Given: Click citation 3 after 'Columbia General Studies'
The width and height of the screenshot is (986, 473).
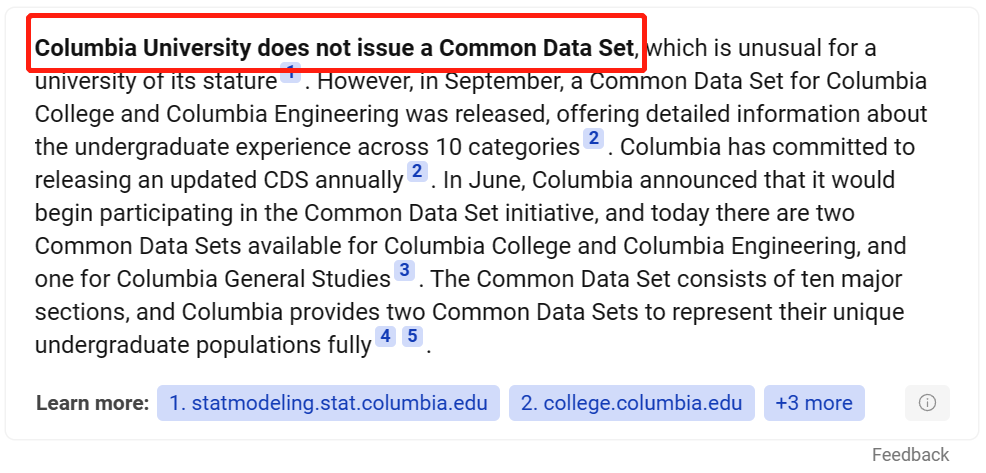Looking at the screenshot, I should point(404,270).
